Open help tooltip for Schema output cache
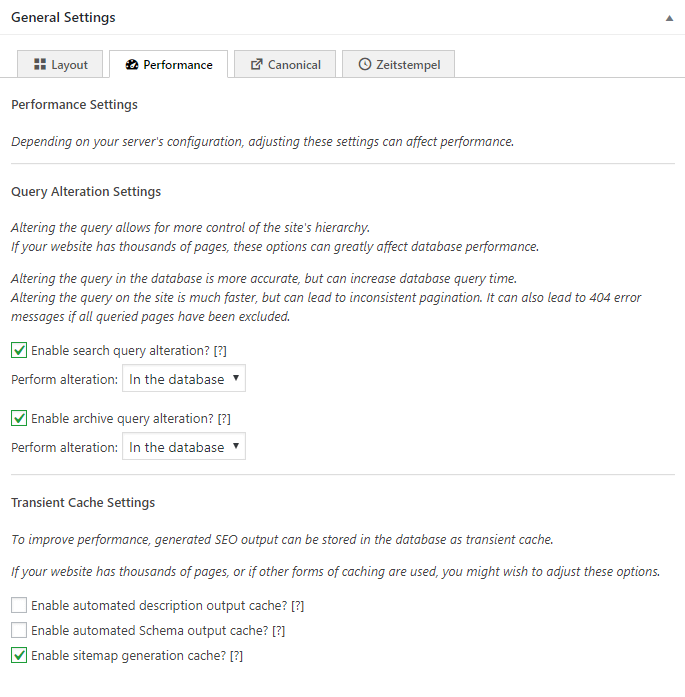 [278, 631]
